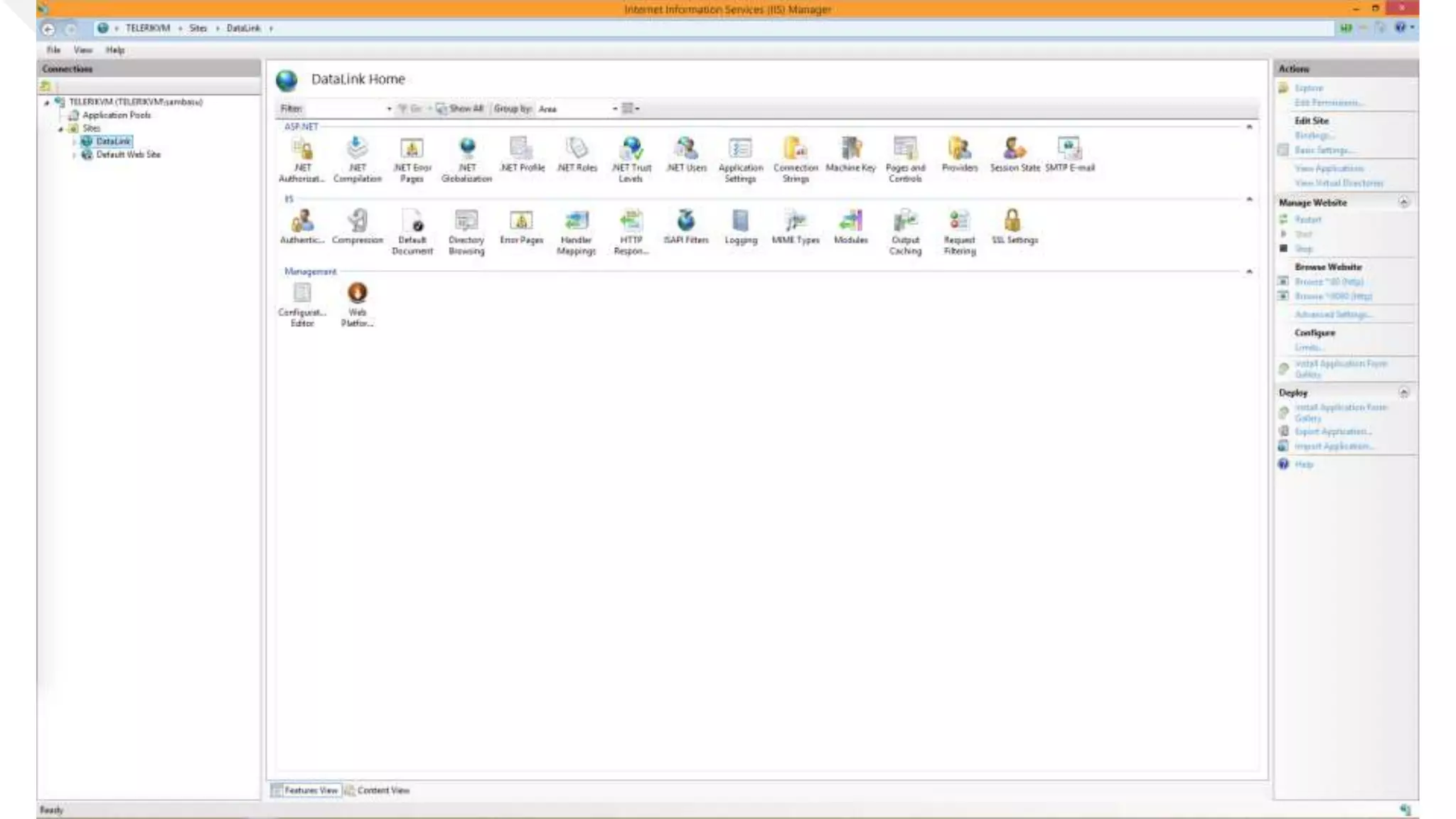Select the Web Platform Installer icon
This screenshot has height=819, width=1456.
(x=357, y=304)
